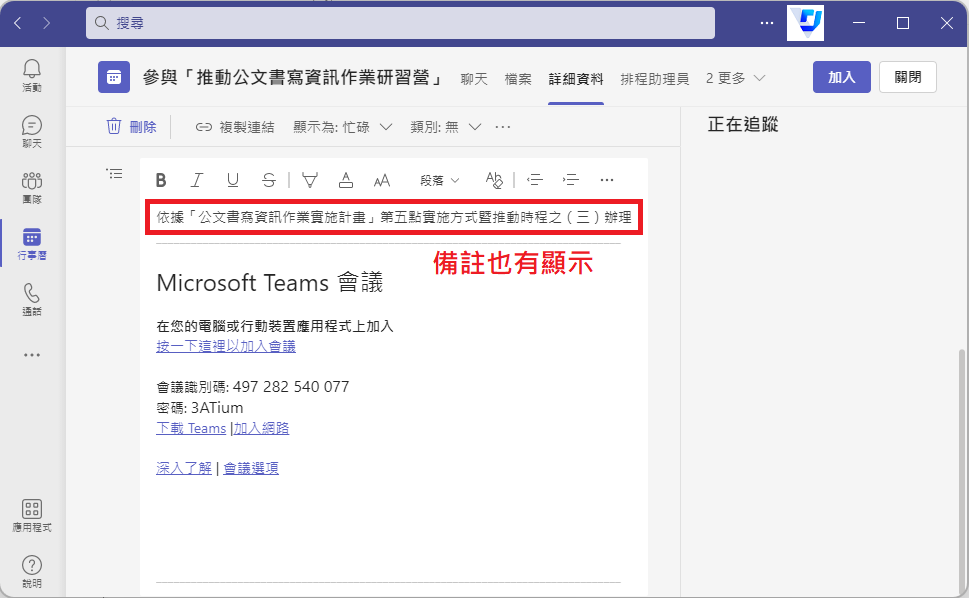Switch to the Files tab
Image resolution: width=969 pixels, height=598 pixels.
click(x=518, y=78)
